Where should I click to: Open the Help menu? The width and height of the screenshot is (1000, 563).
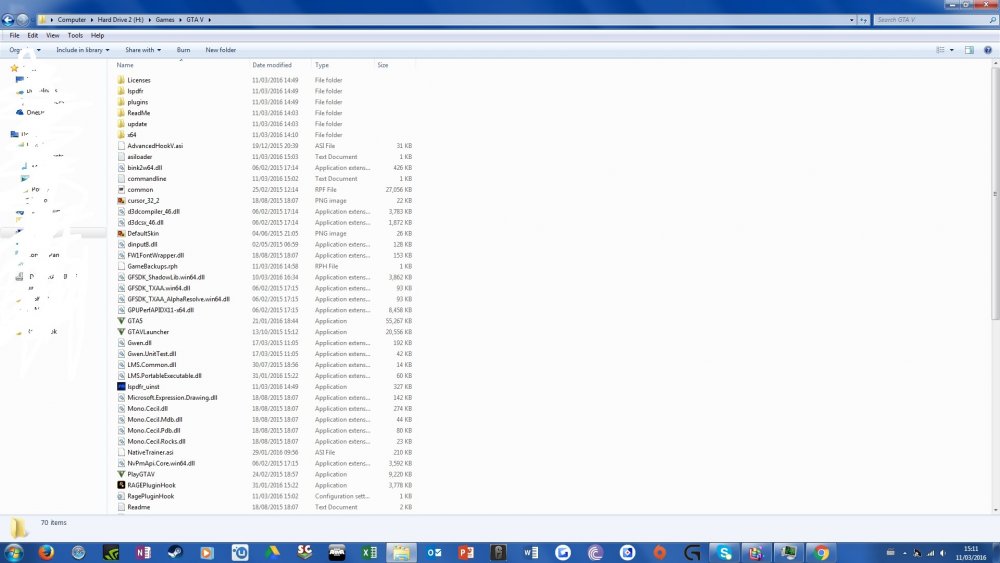[97, 36]
